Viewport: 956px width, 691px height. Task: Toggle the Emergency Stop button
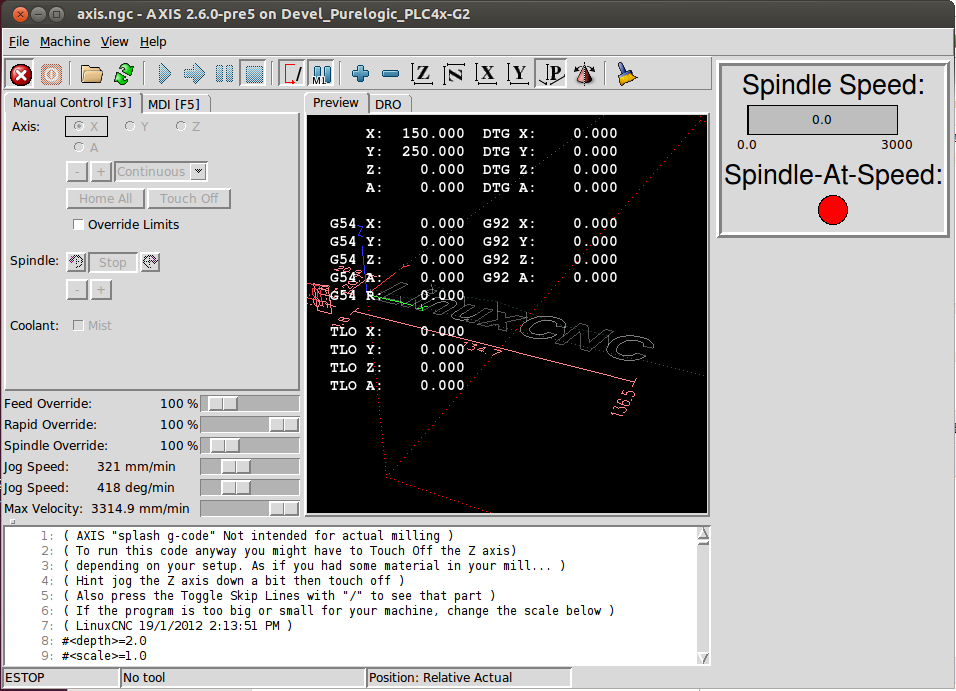[21, 74]
